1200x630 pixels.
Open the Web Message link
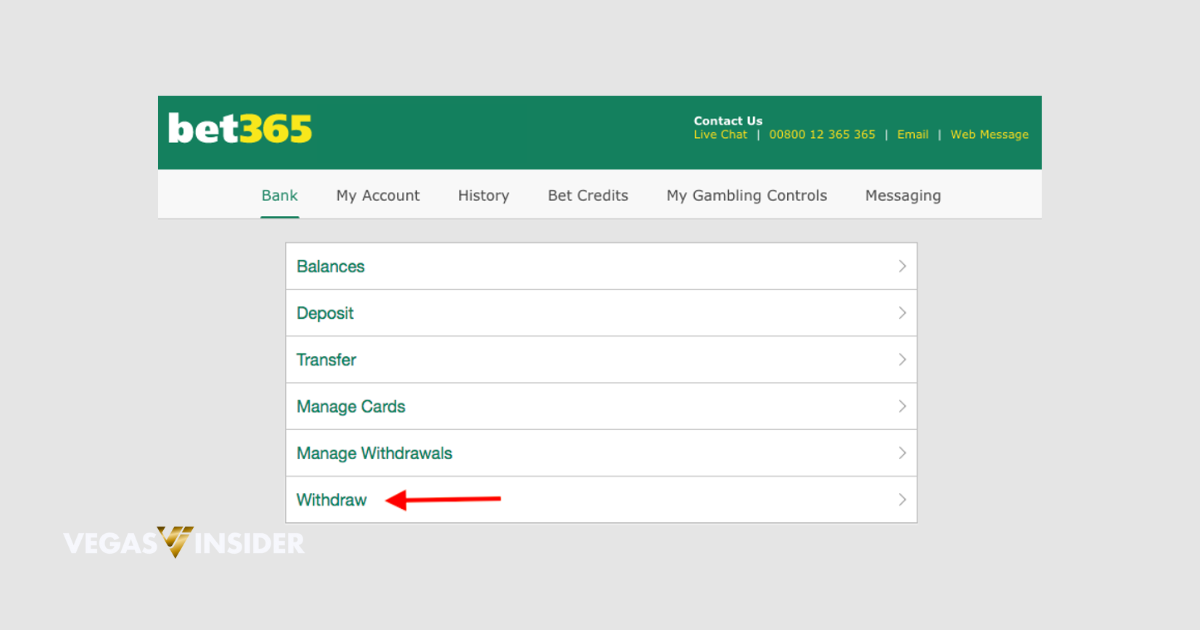tap(989, 135)
